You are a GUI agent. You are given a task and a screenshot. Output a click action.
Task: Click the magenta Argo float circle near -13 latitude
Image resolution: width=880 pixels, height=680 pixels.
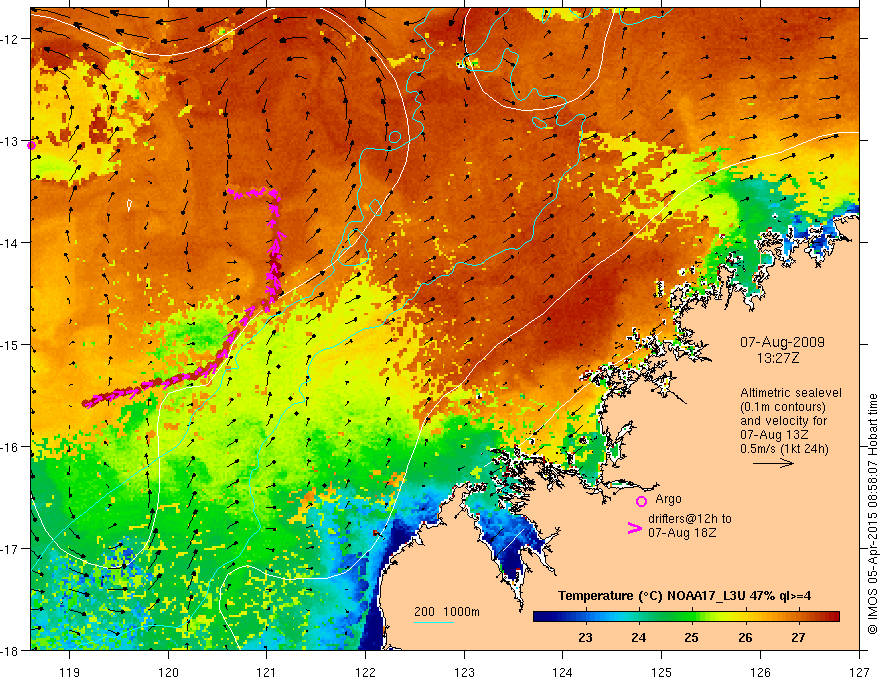coord(31,145)
